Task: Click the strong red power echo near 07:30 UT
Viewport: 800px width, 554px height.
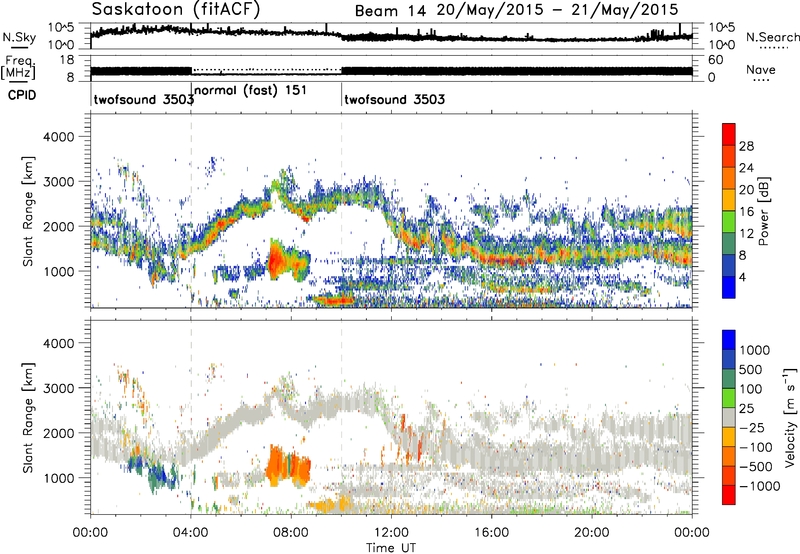Action: (277, 261)
